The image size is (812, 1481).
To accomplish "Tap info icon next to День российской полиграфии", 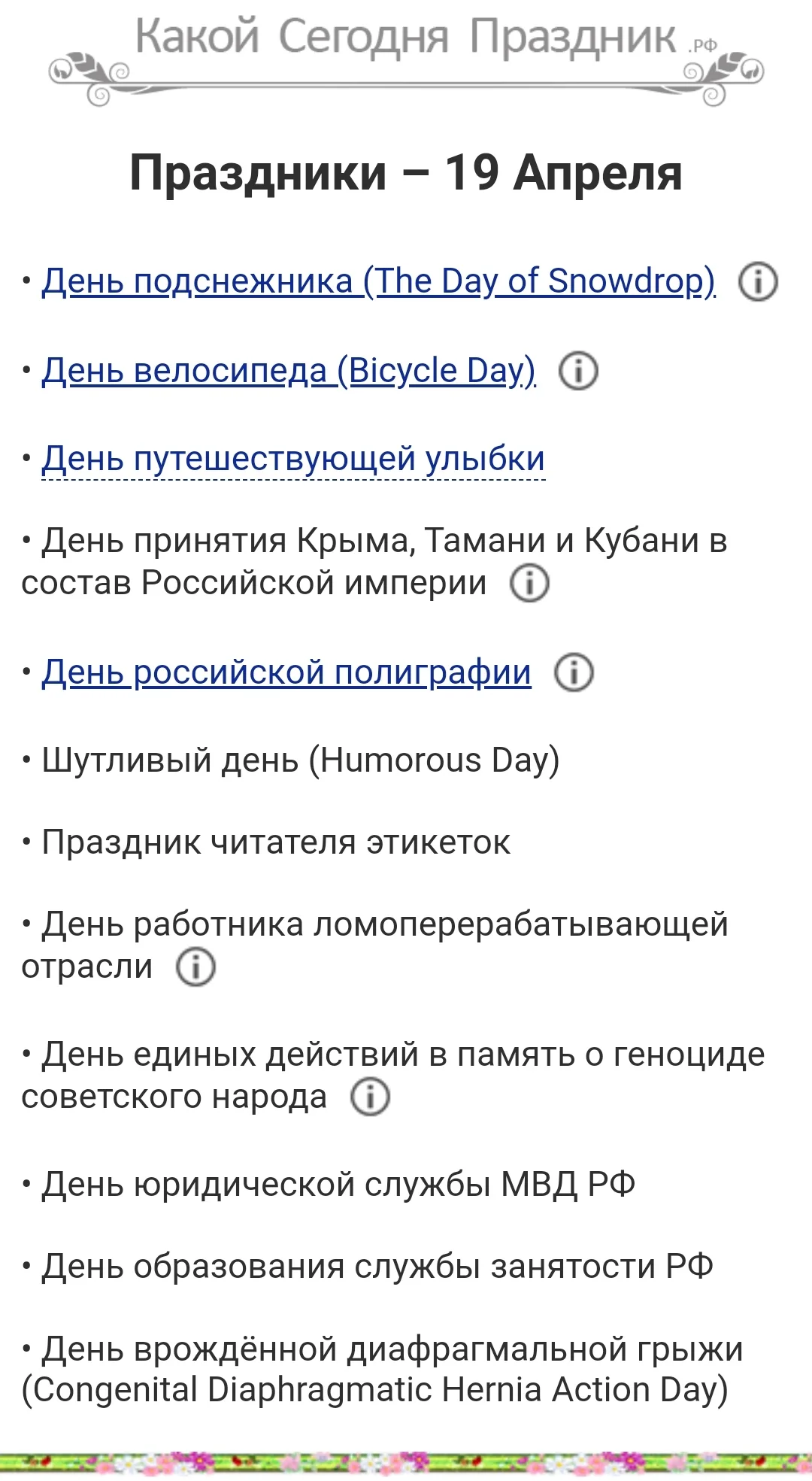I will click(x=574, y=672).
